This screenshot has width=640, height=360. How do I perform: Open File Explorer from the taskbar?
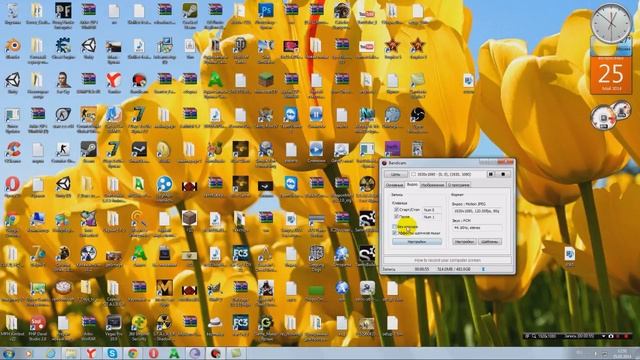[71, 353]
